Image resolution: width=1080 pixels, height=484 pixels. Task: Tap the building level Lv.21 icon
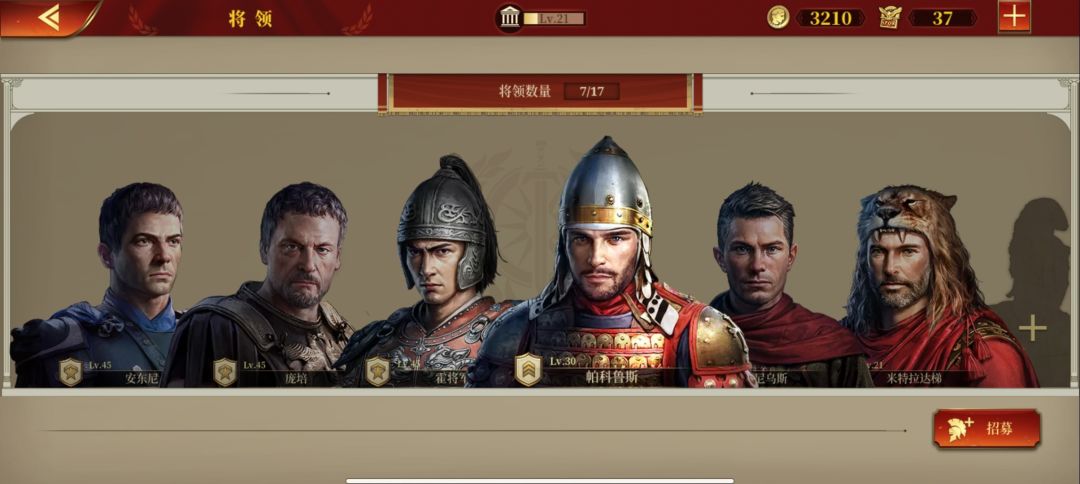tap(510, 18)
